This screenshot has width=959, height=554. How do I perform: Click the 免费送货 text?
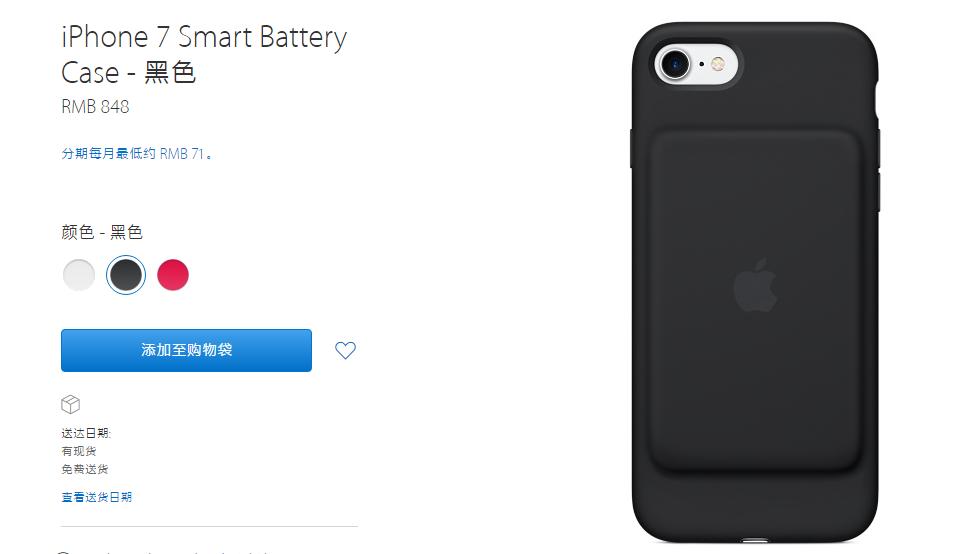coord(84,469)
